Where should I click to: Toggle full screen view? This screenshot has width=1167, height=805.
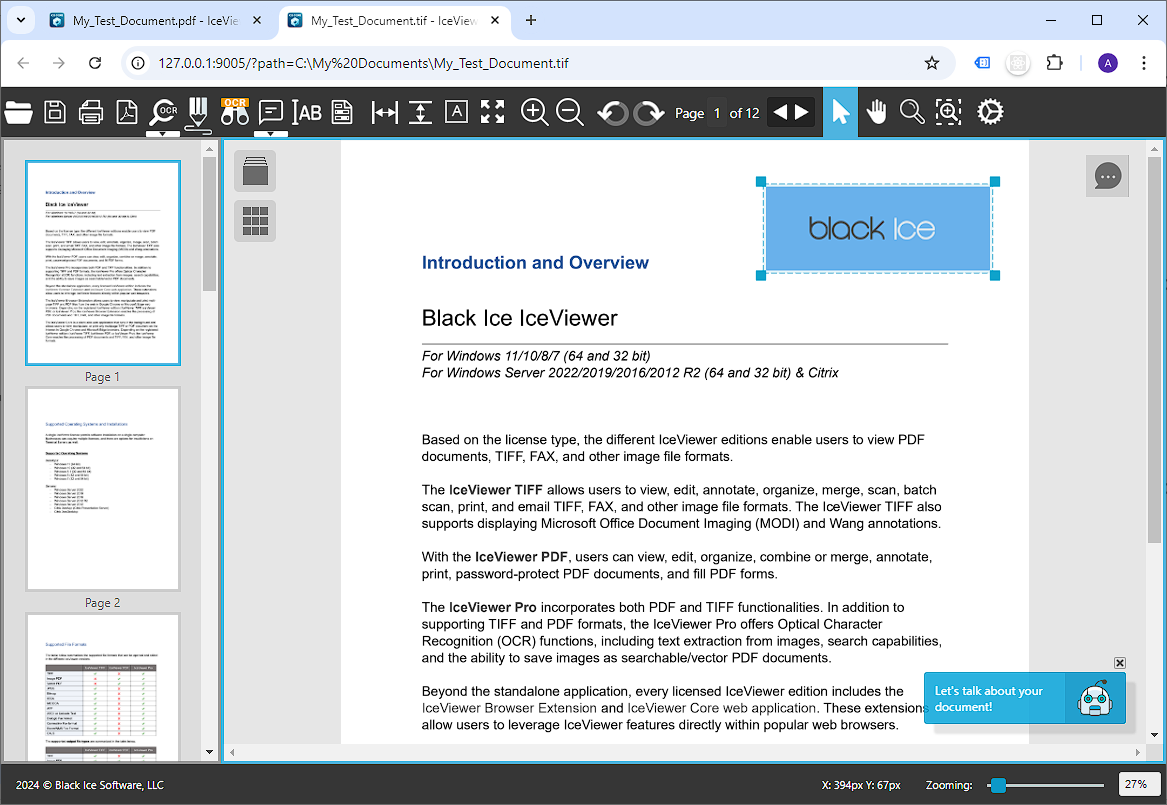(493, 112)
